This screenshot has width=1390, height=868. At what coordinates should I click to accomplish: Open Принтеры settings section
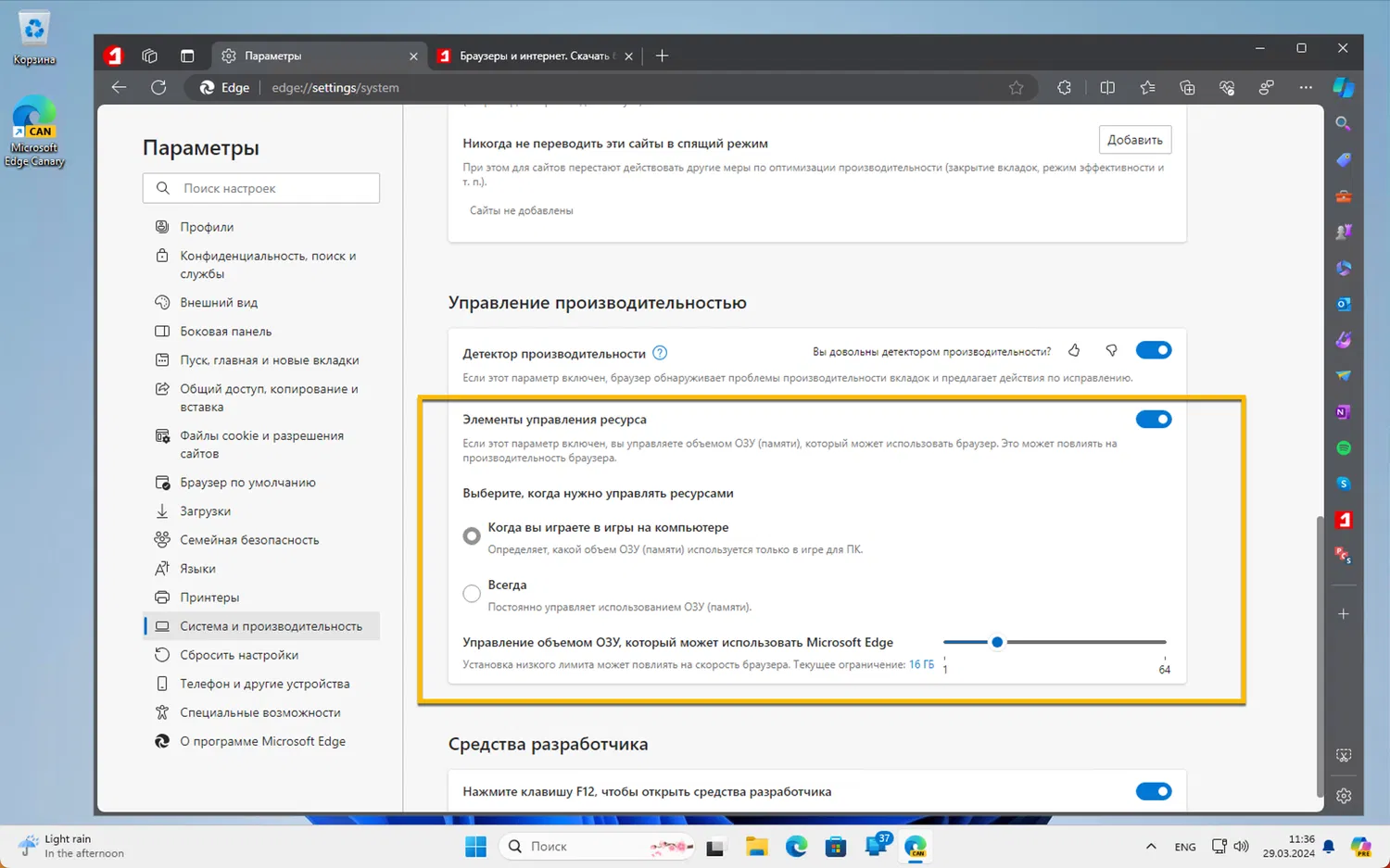click(261, 598)
